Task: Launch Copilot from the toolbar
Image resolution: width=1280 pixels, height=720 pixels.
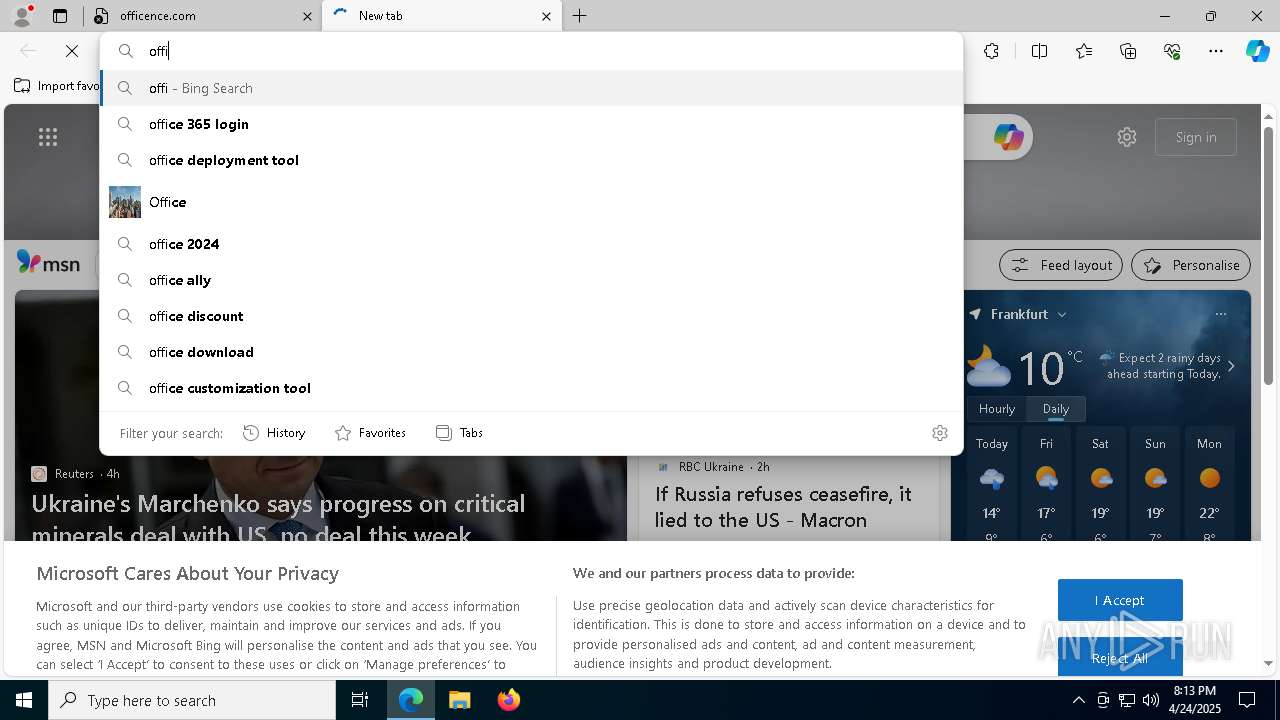Action: [x=1257, y=51]
